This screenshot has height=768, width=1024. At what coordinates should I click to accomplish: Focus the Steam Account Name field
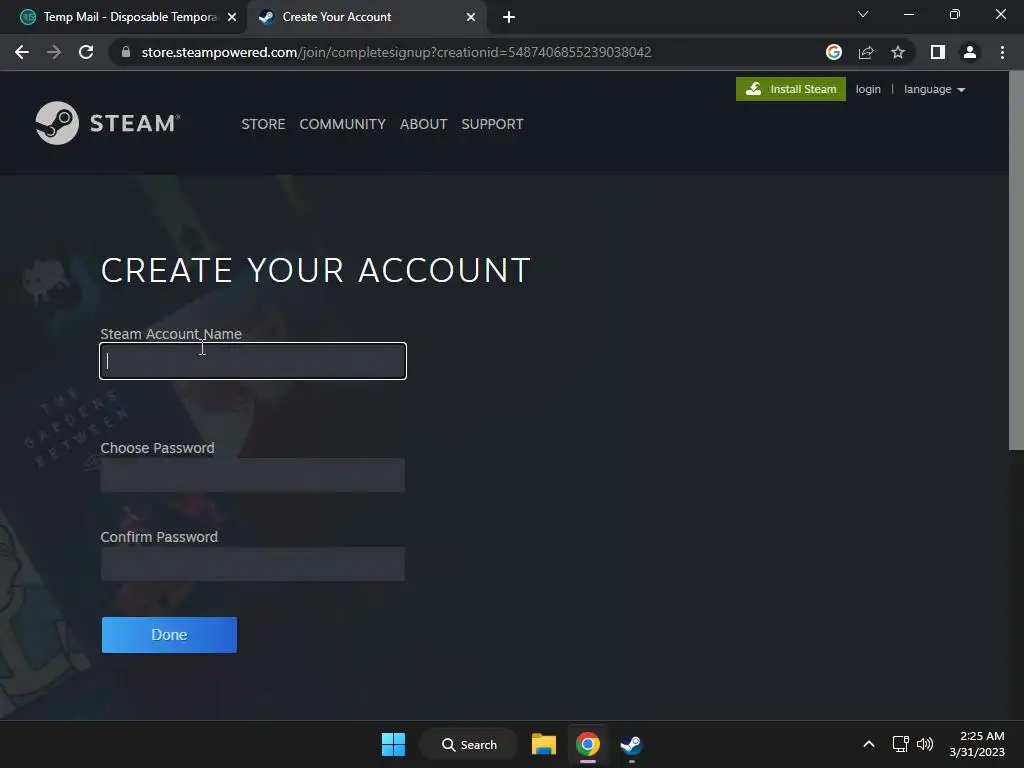click(x=253, y=361)
